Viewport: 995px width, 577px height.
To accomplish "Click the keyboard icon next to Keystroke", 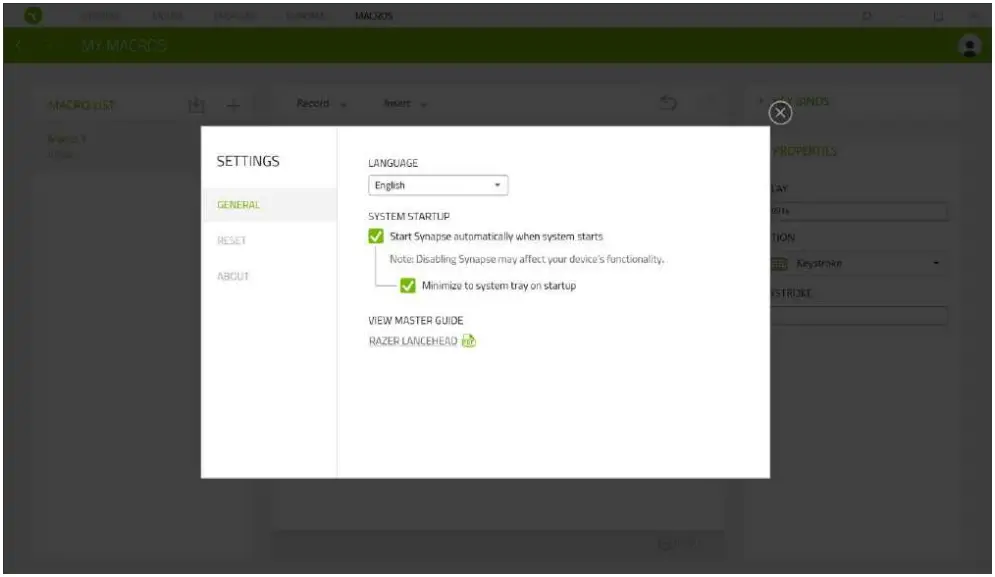I will pyautogui.click(x=782, y=262).
